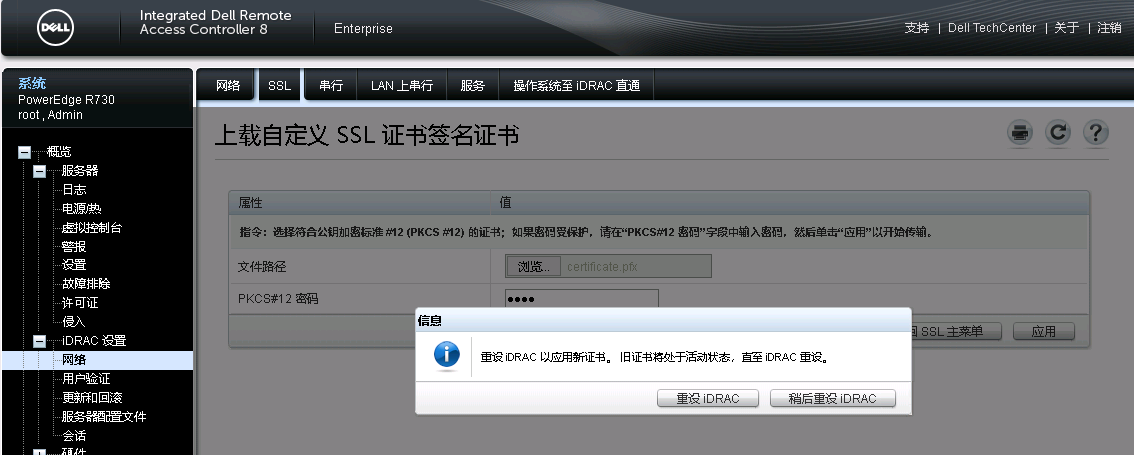This screenshot has height=455, width=1134.
Task: Expand the 硬件 node at tree bottom
Action: click(x=39, y=452)
